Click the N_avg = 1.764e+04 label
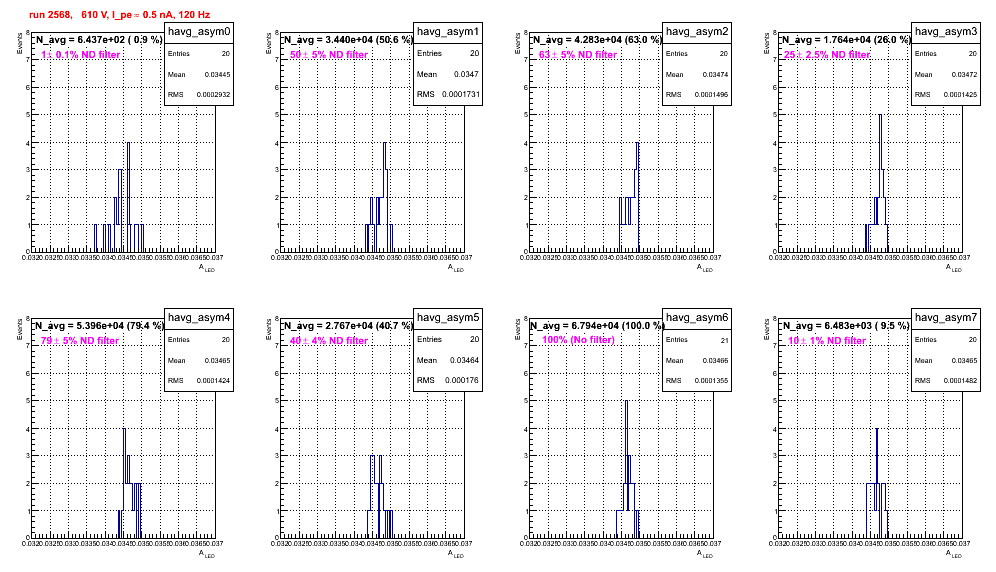This screenshot has height=572, width=996. (x=845, y=39)
